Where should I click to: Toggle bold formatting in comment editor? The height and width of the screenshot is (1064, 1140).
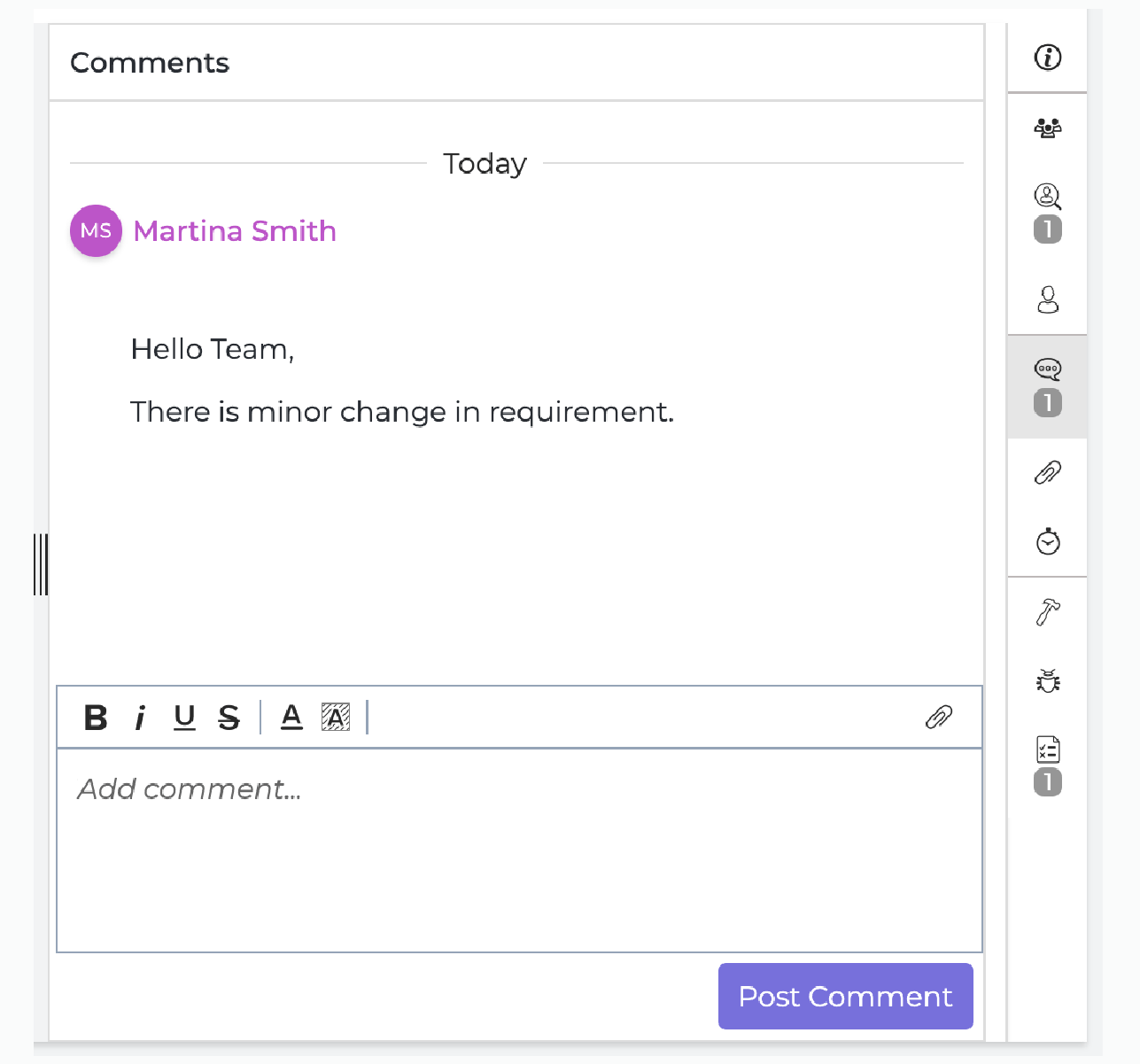pos(96,717)
